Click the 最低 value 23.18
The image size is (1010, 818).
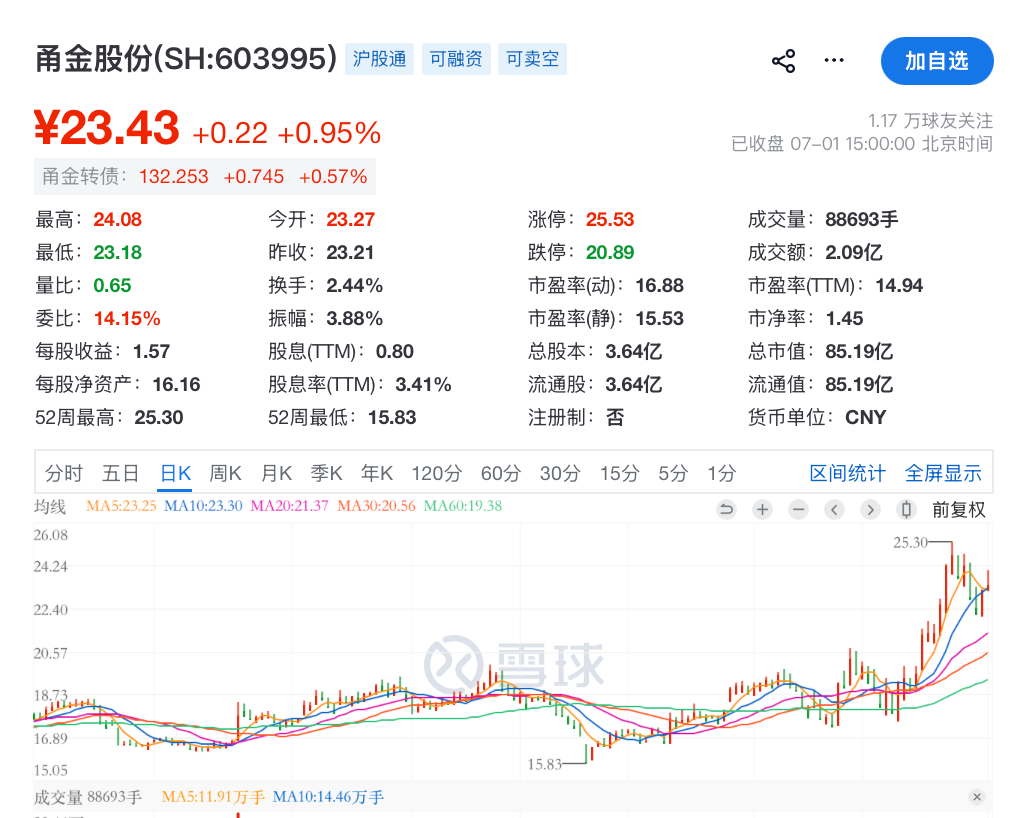117,252
